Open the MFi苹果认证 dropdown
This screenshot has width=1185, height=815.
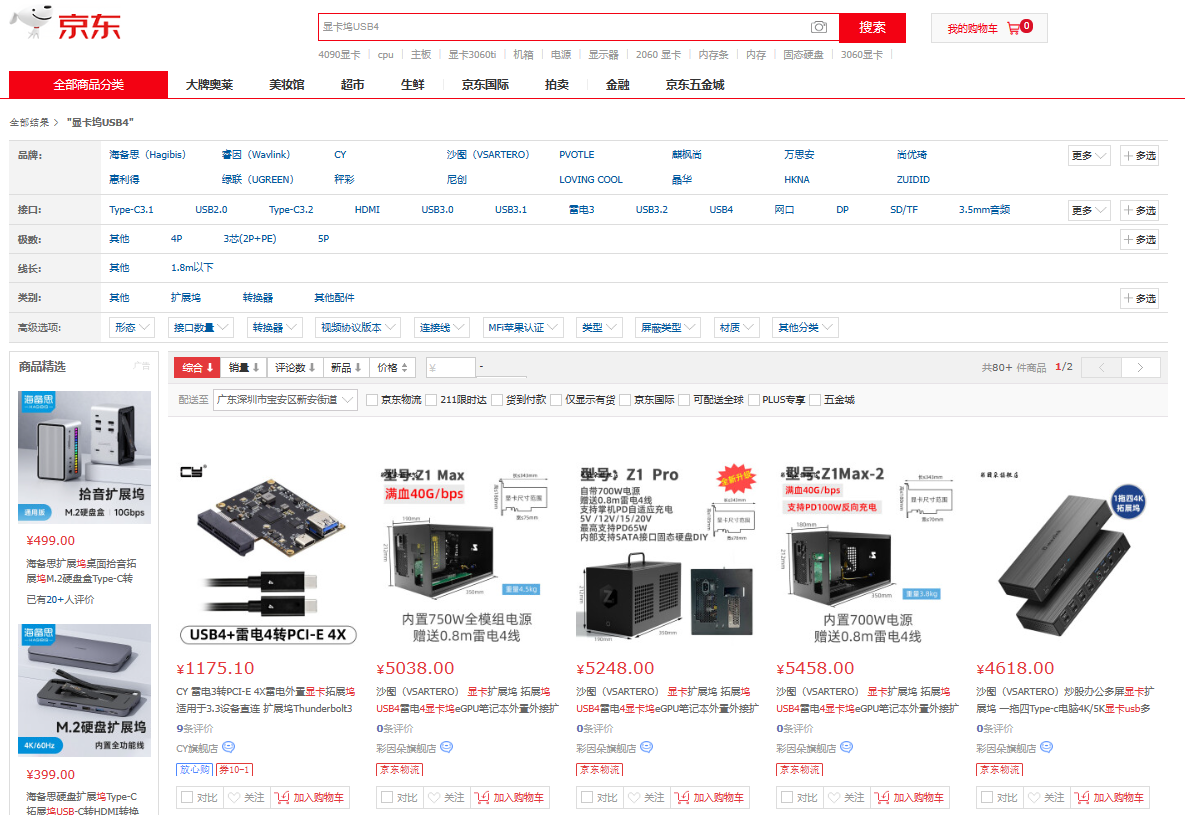523,327
